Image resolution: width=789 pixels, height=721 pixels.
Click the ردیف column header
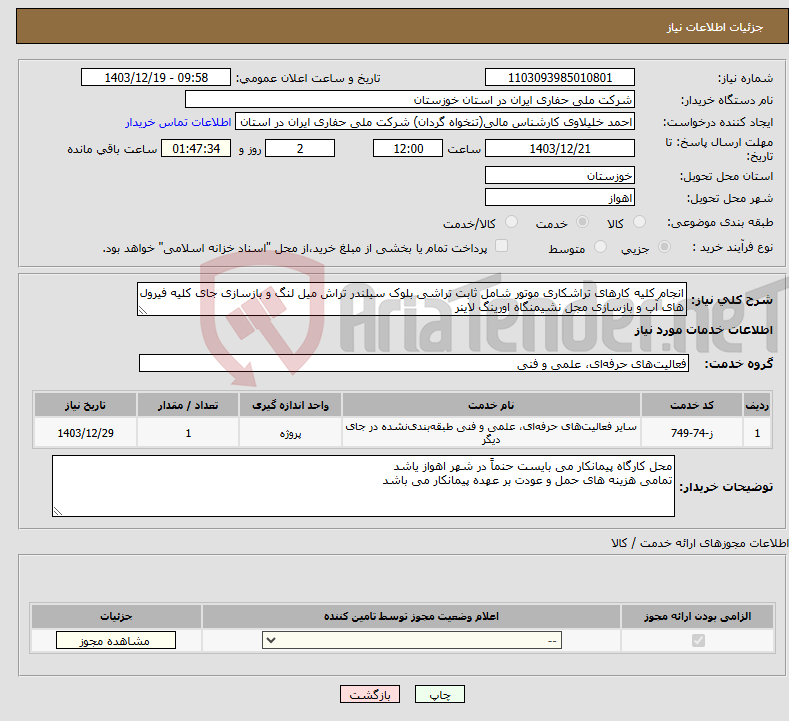coord(757,405)
